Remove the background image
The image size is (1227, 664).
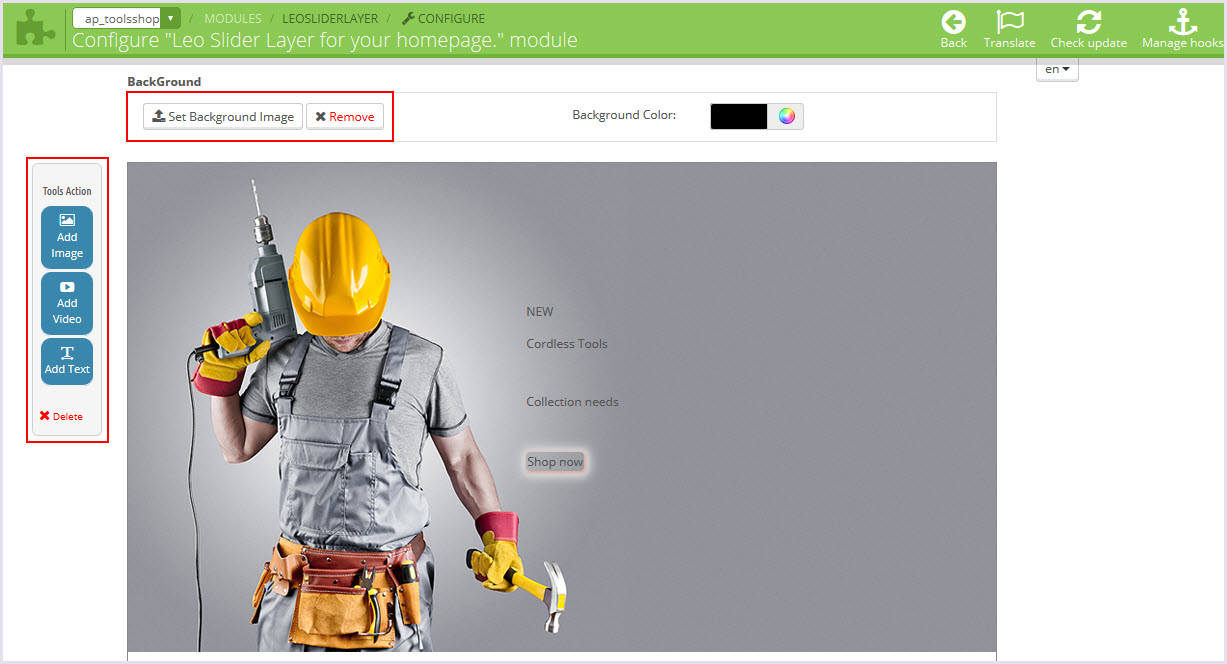click(x=345, y=116)
